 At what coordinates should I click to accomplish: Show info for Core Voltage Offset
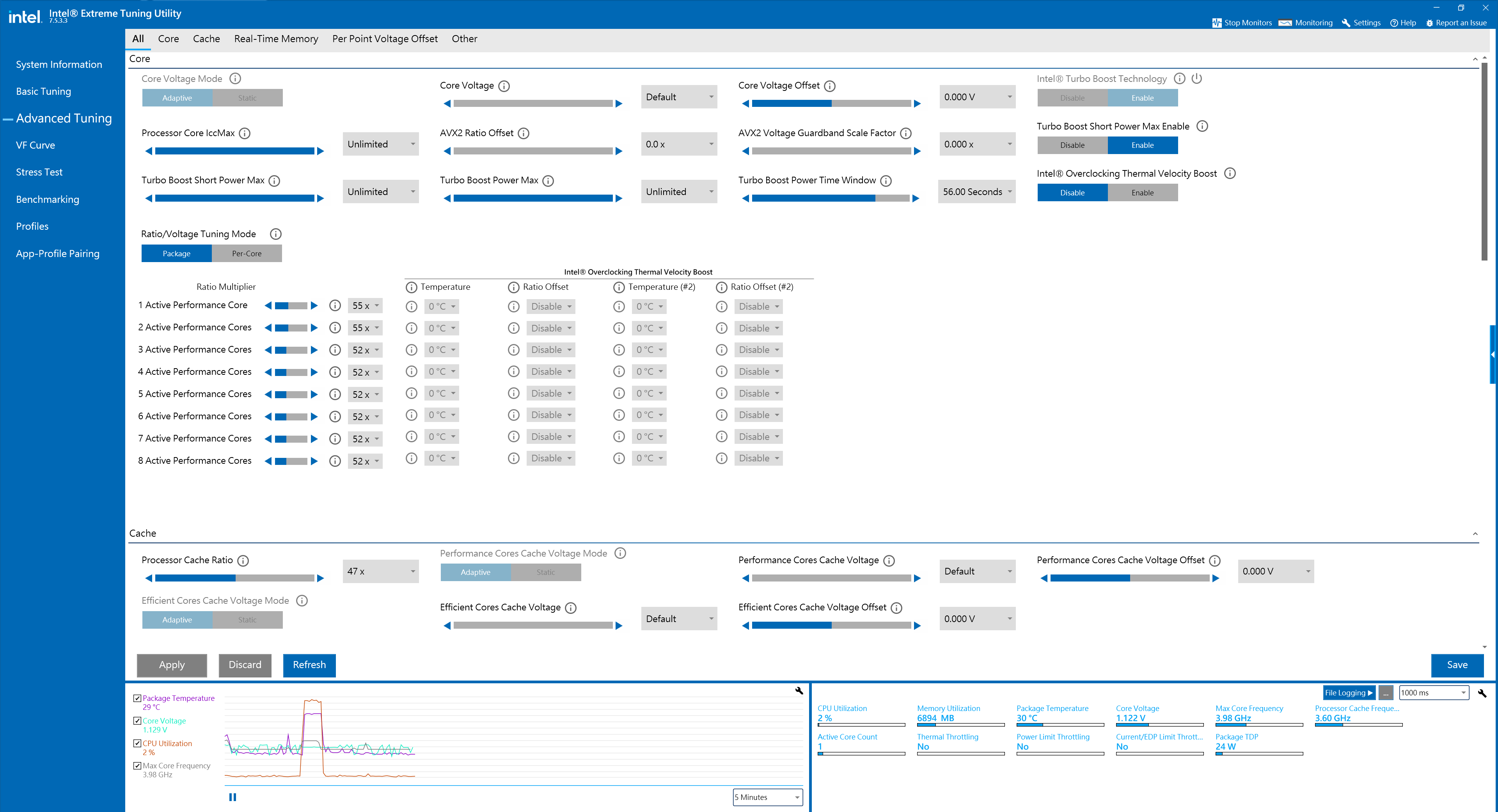pyautogui.click(x=830, y=86)
